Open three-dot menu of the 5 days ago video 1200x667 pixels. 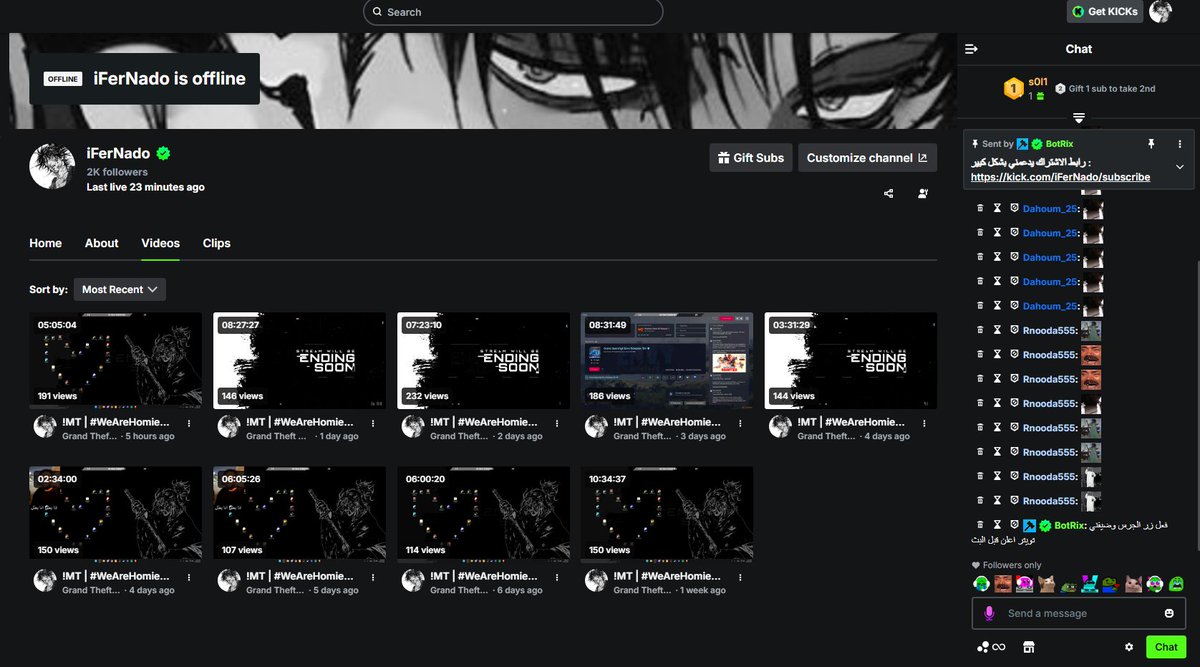click(373, 577)
